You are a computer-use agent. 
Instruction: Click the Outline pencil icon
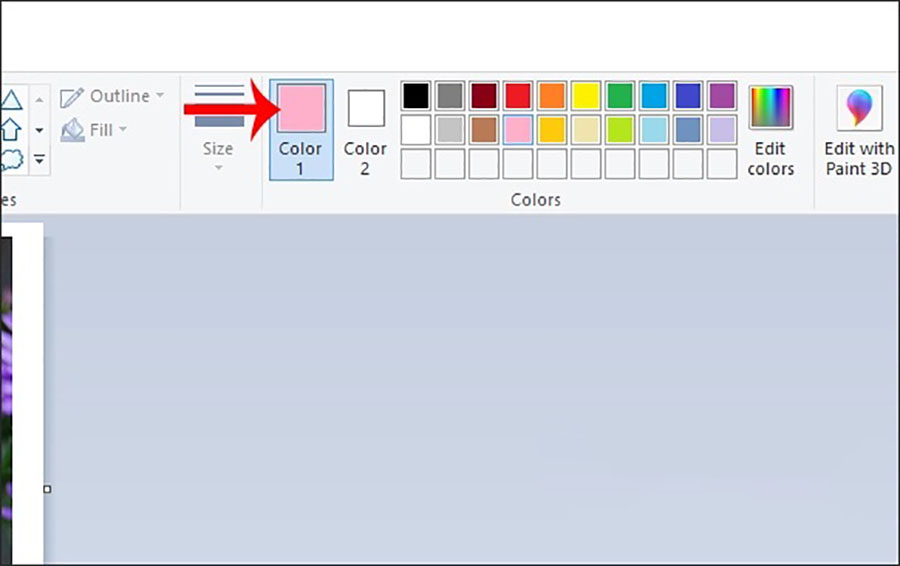[72, 97]
